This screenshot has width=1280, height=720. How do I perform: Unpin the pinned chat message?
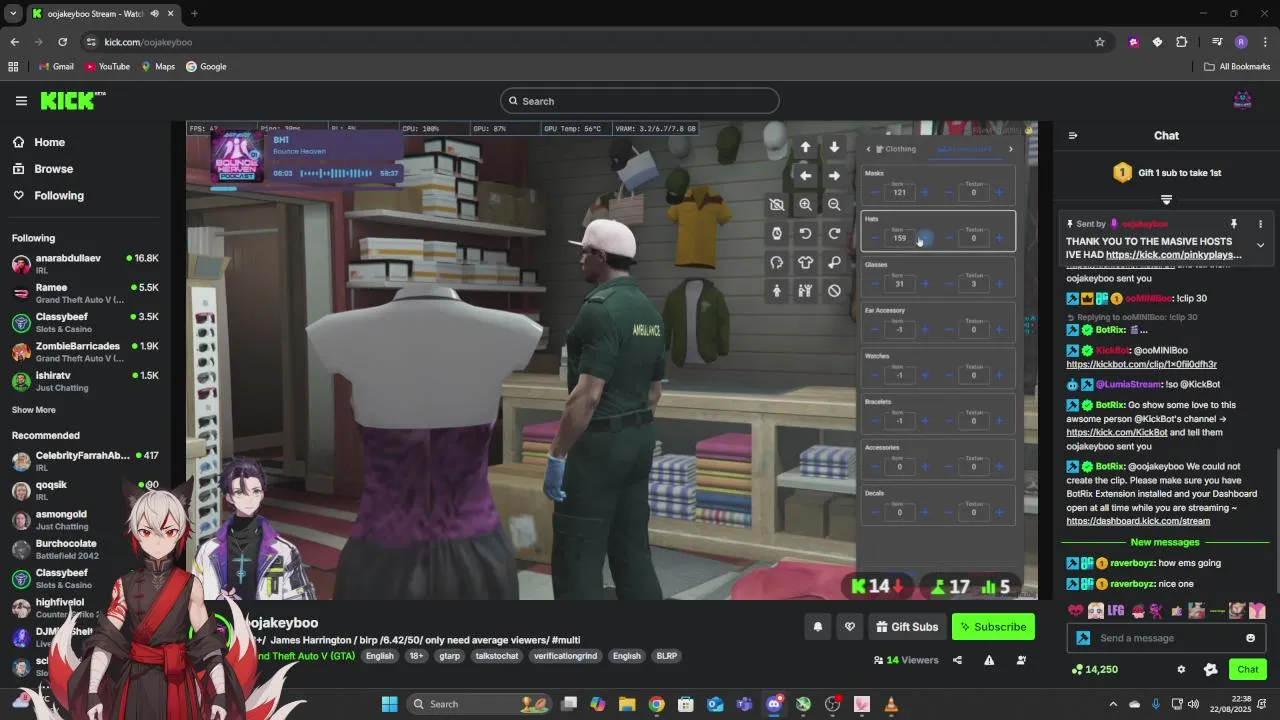point(1234,224)
